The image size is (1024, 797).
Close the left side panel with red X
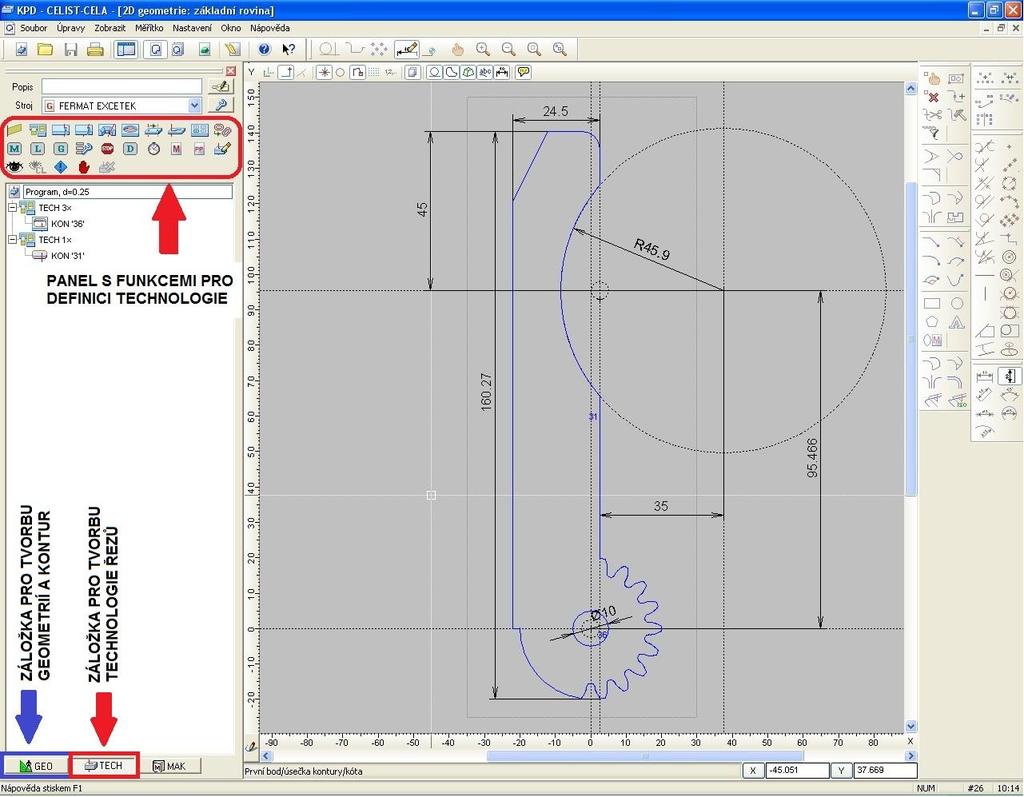[231, 71]
